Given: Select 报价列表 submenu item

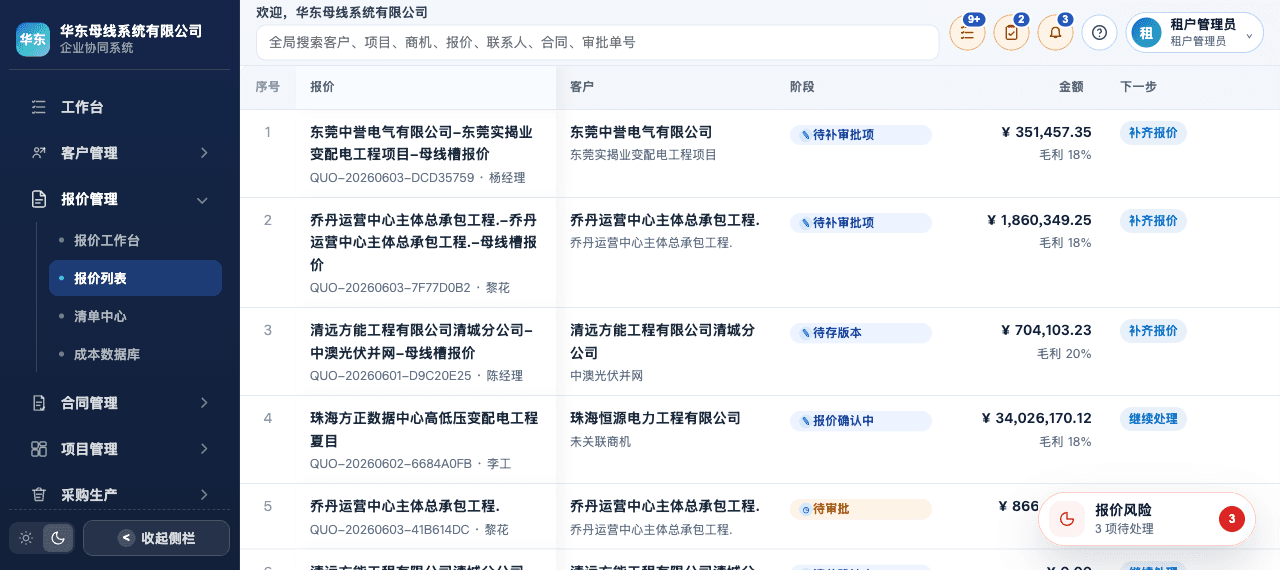Looking at the screenshot, I should 135,278.
